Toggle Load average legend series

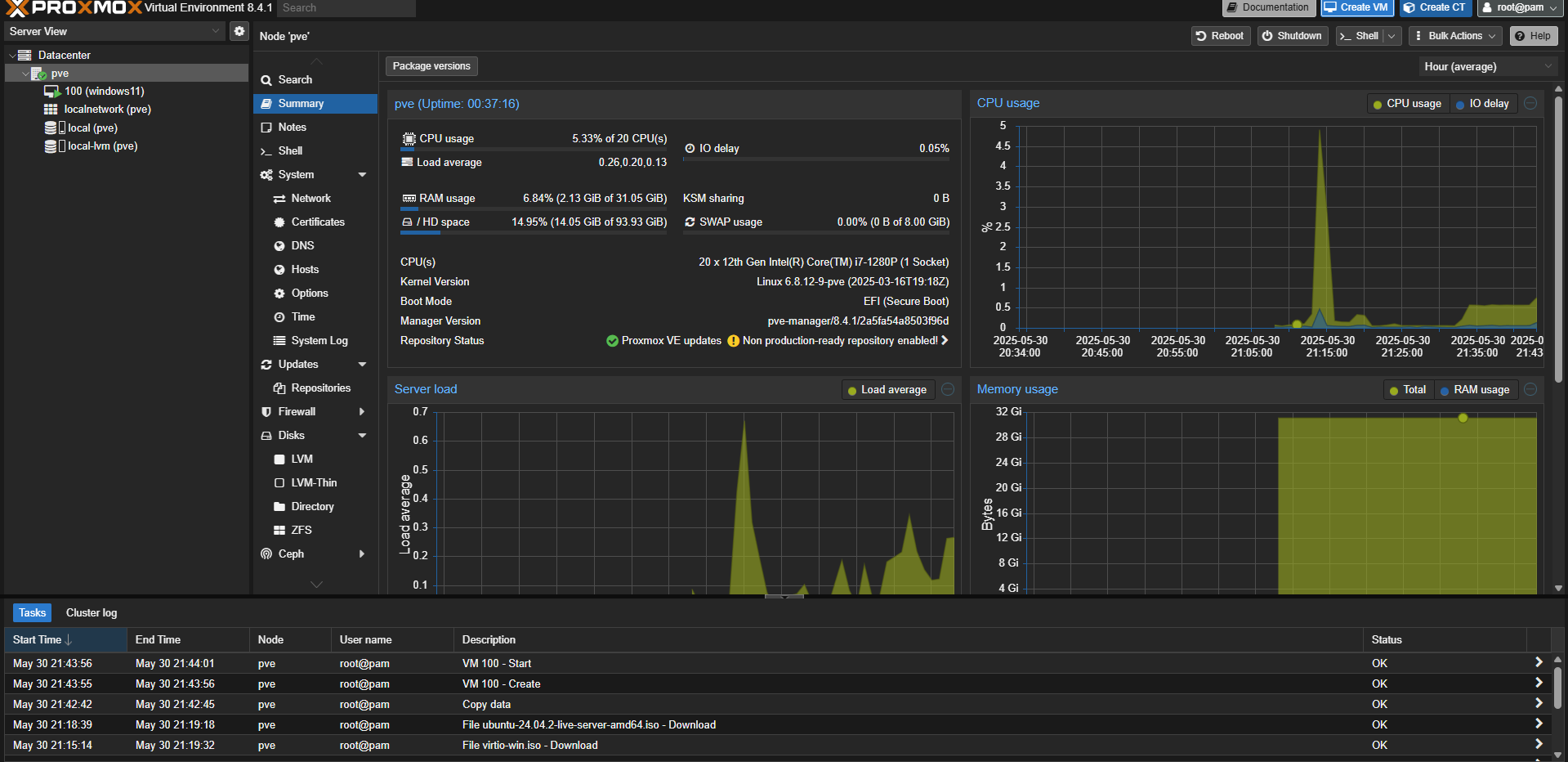coord(887,390)
